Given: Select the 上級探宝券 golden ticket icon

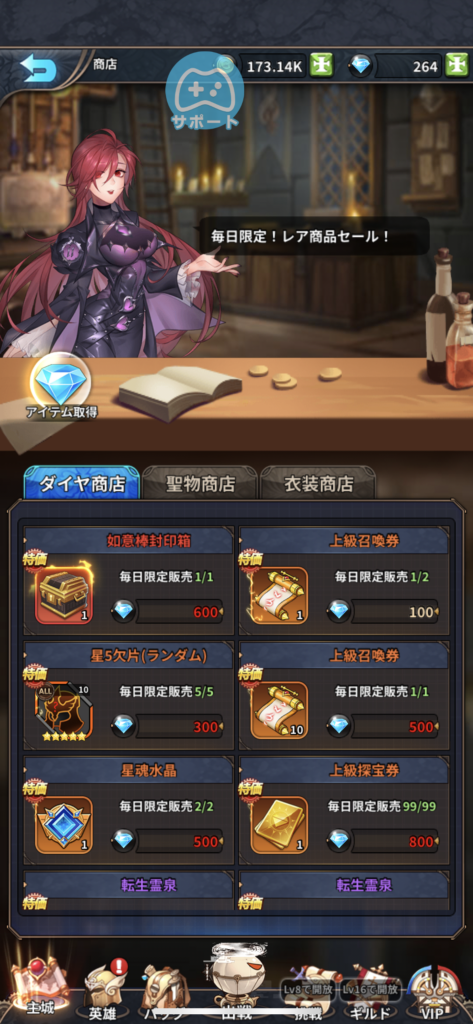Looking at the screenshot, I should point(280,825).
